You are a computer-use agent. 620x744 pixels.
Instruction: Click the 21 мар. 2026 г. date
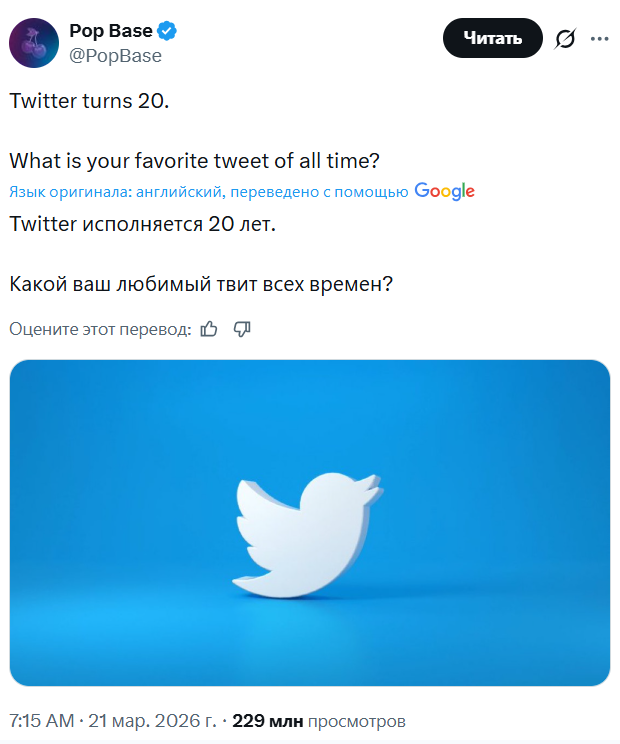click(154, 720)
